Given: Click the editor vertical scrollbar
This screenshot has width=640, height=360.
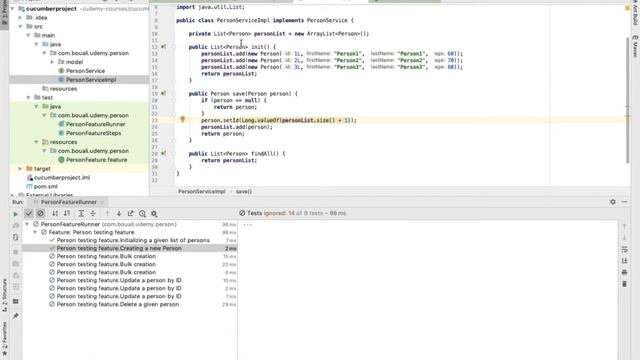Looking at the screenshot, I should point(628,100).
